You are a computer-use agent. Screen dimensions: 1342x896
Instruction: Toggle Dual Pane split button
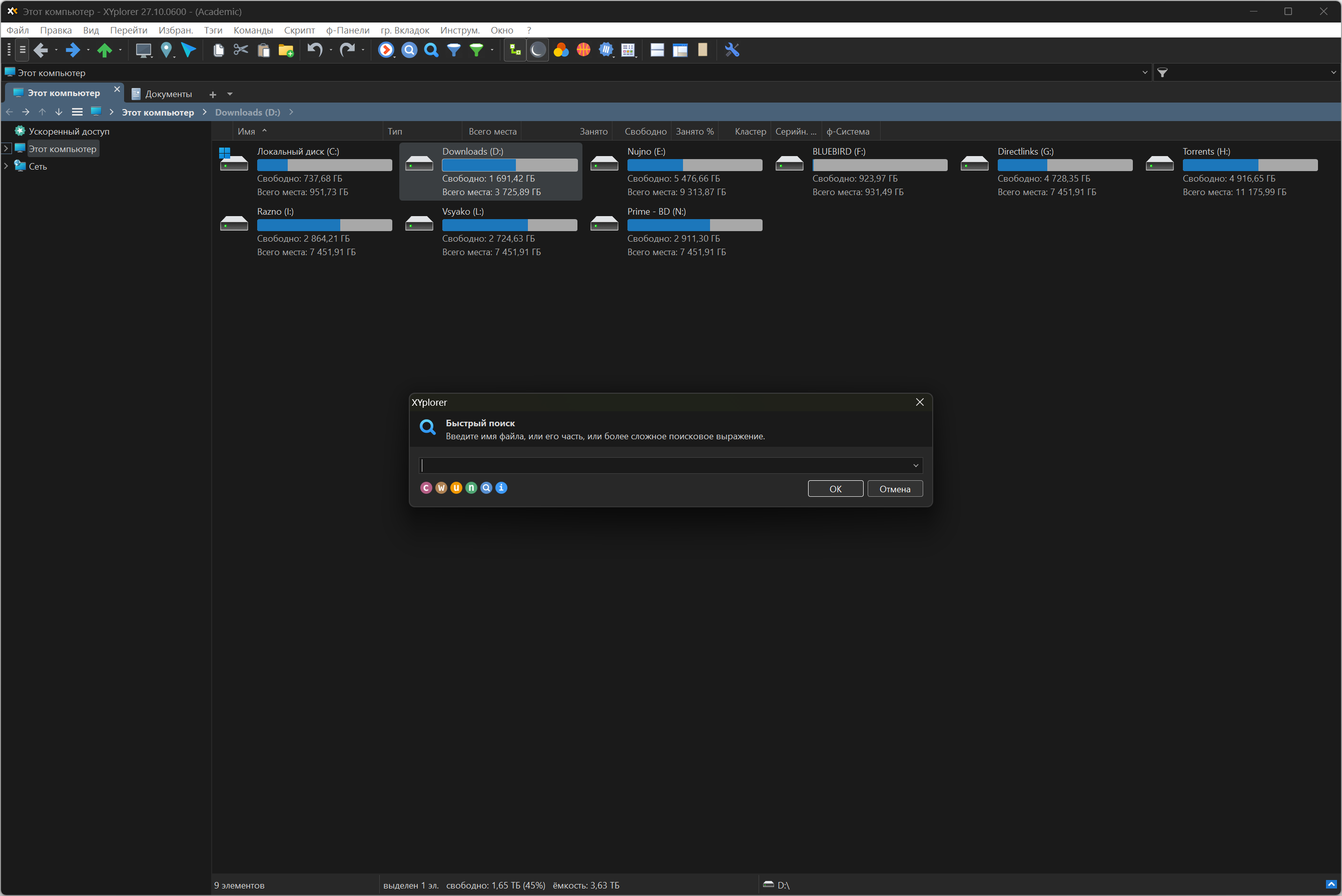pos(657,51)
